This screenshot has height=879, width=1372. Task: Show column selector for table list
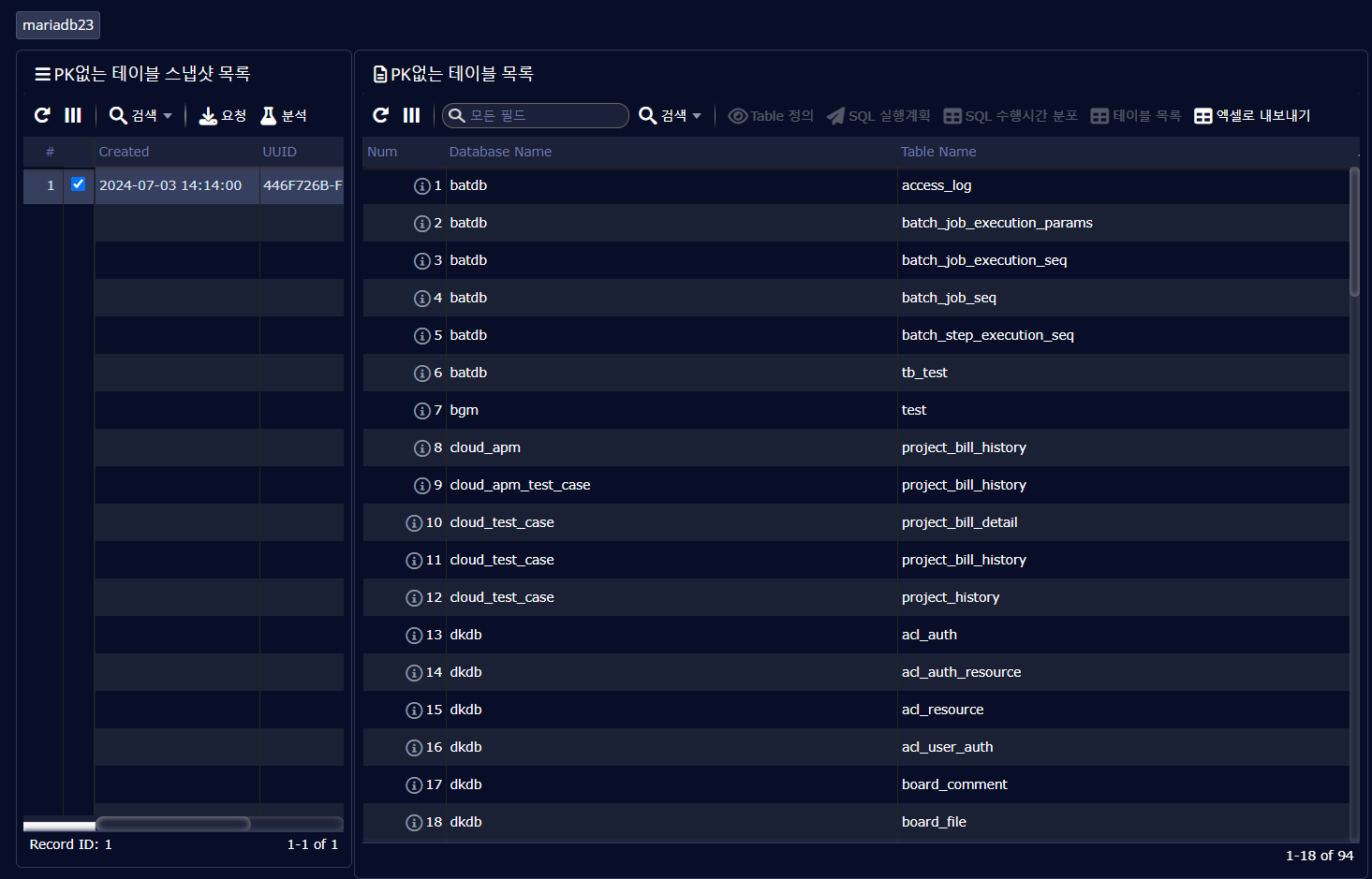coord(411,115)
